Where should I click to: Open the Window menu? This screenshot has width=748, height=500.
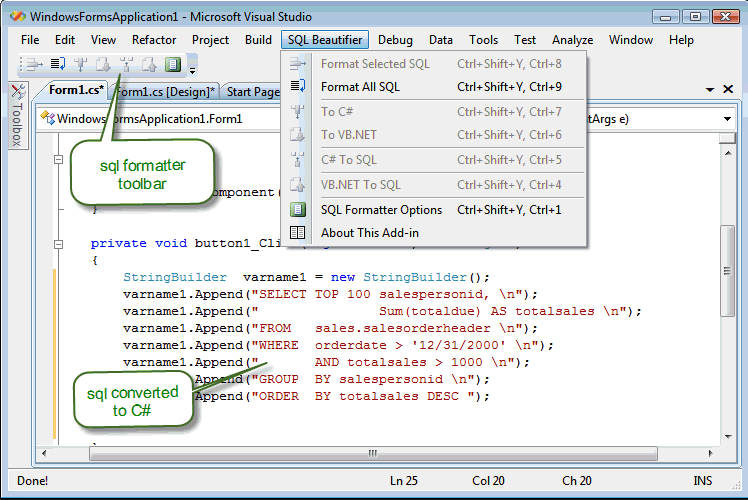631,40
